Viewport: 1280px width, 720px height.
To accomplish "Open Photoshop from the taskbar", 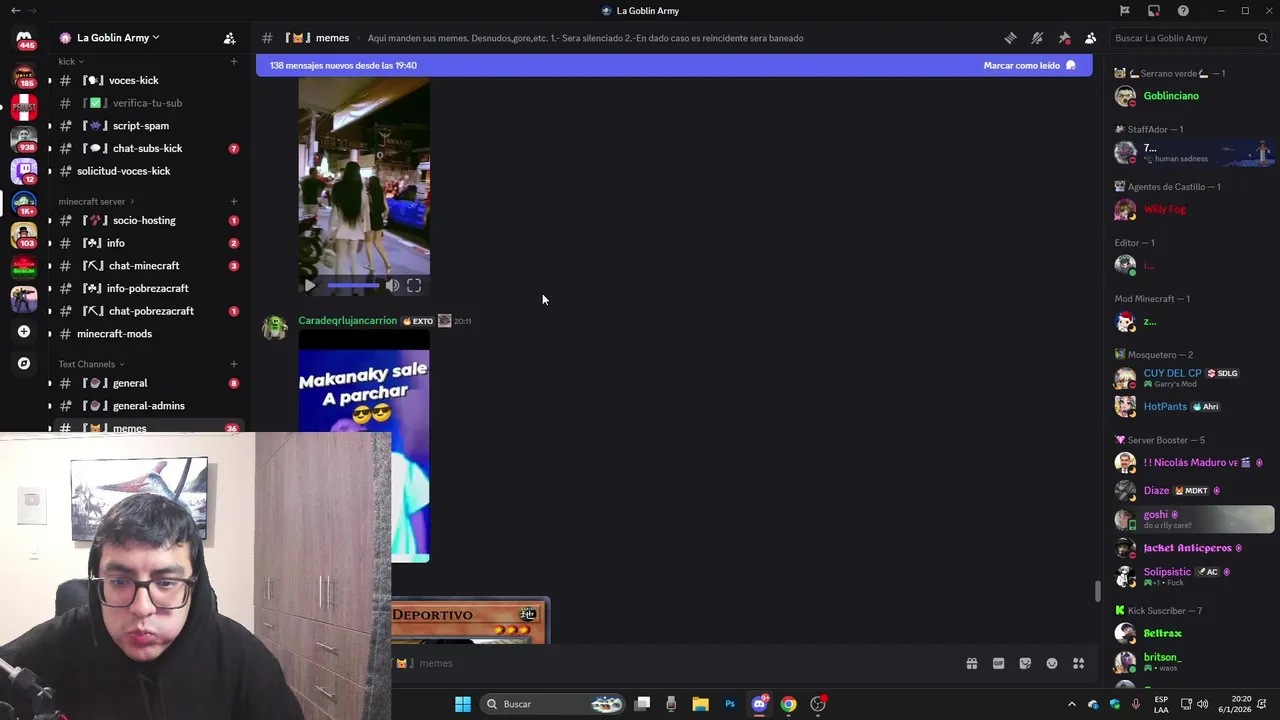I will (730, 704).
